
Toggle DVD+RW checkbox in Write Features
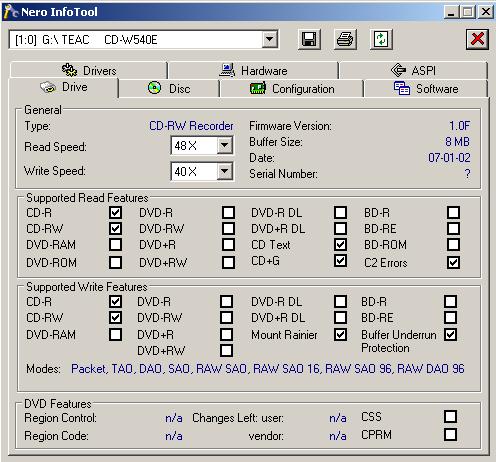226,350
